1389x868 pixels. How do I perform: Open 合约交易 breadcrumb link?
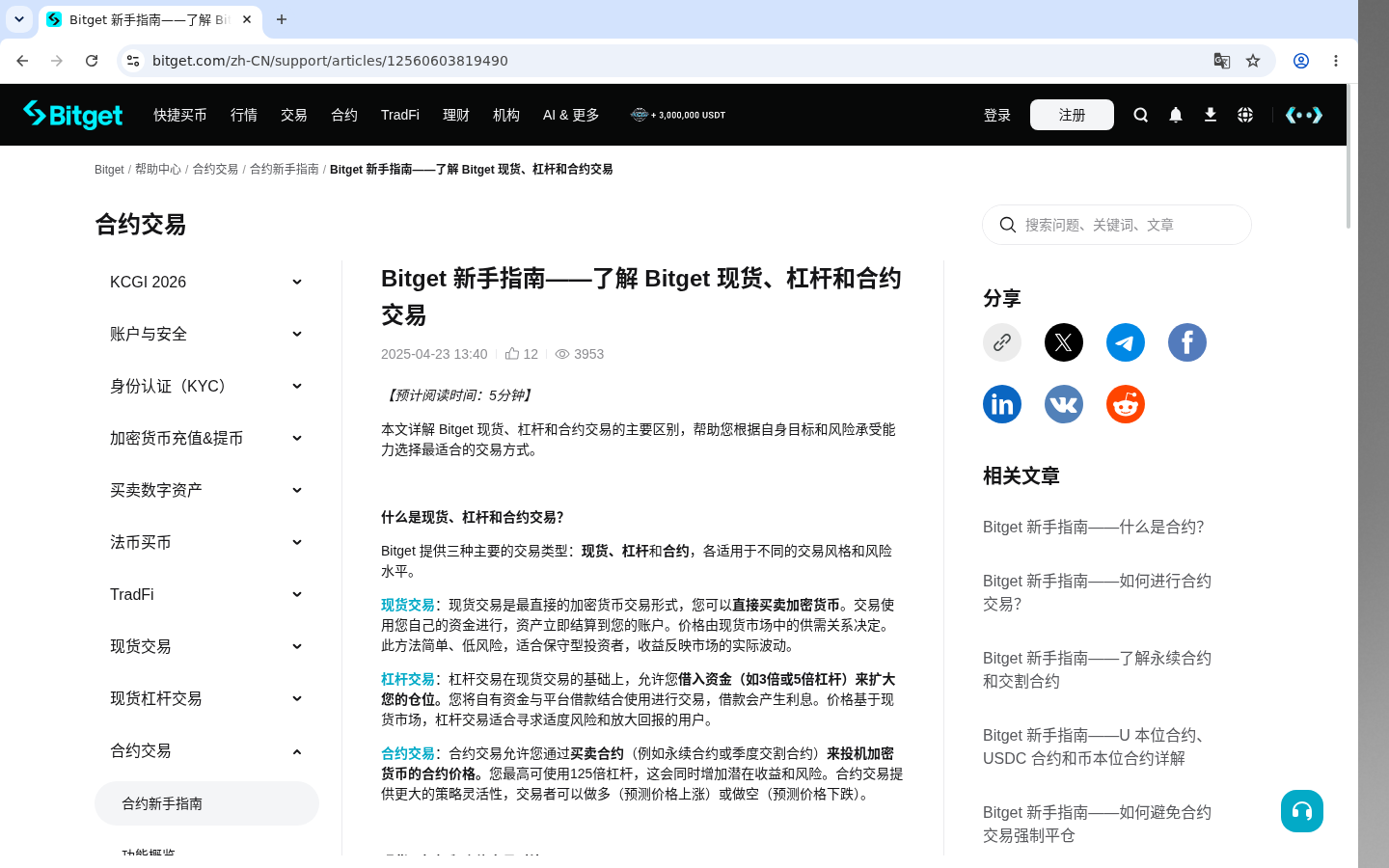(x=215, y=169)
